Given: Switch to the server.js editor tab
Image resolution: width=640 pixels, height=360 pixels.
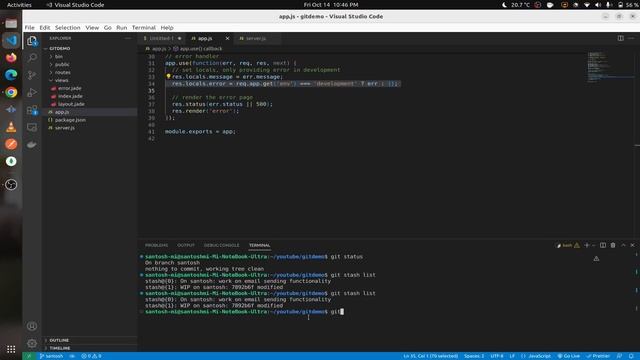Looking at the screenshot, I should (x=255, y=38).
